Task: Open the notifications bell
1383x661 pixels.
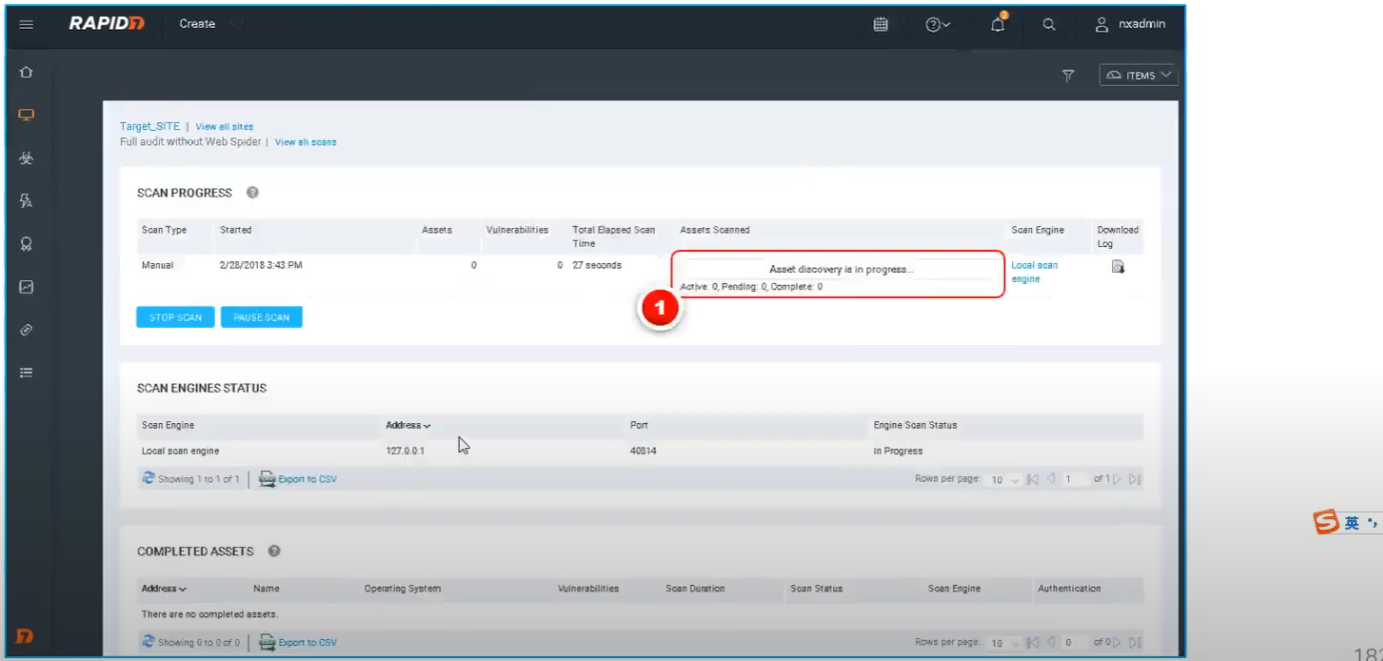Action: 998,23
